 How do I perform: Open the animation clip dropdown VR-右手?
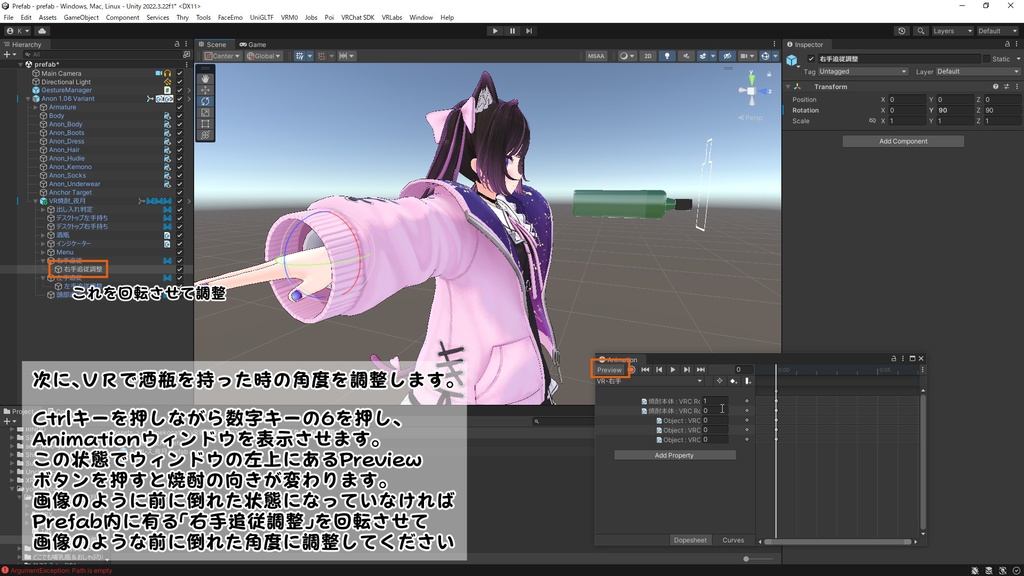(x=649, y=381)
